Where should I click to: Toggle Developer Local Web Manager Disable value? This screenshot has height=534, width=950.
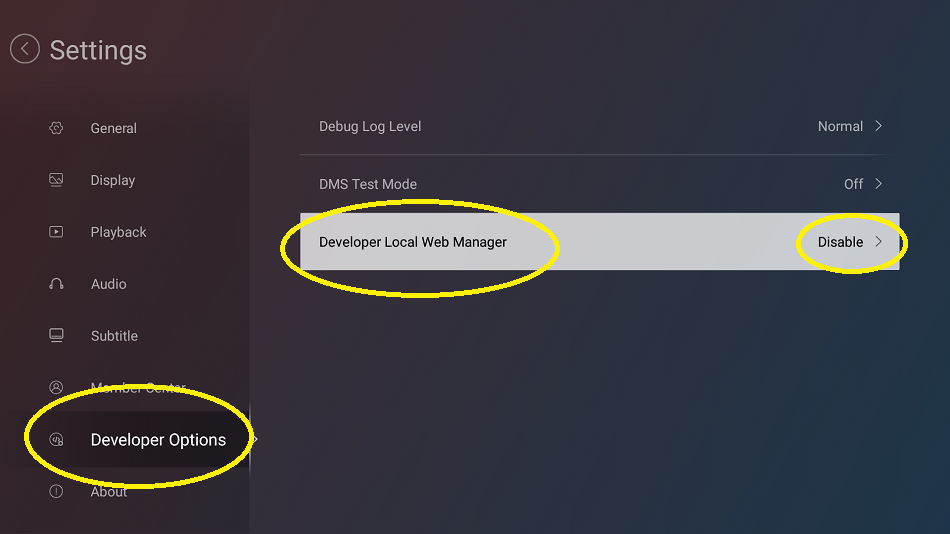point(840,242)
